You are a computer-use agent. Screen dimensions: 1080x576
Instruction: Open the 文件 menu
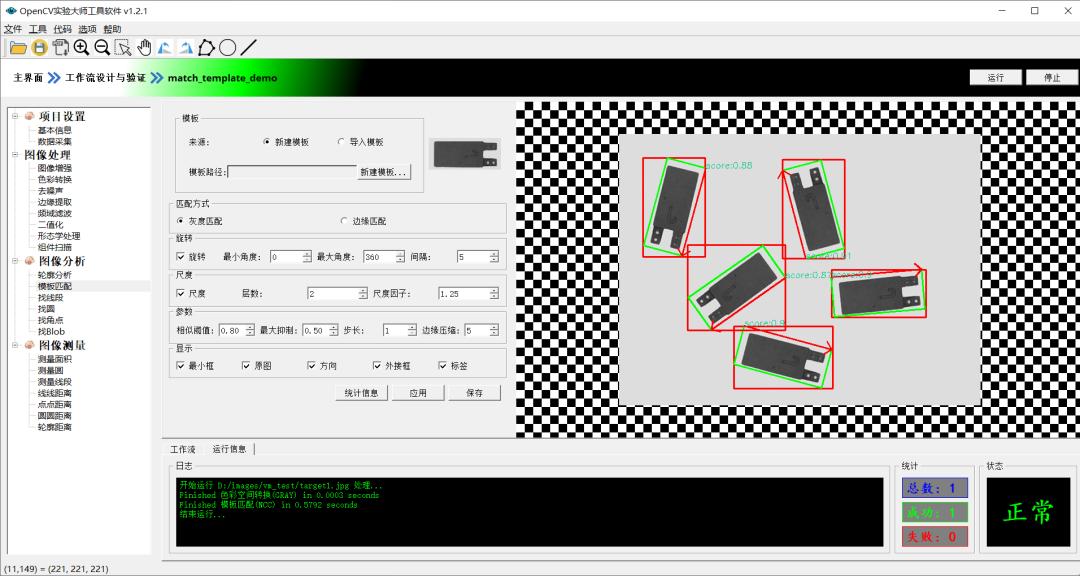12,29
